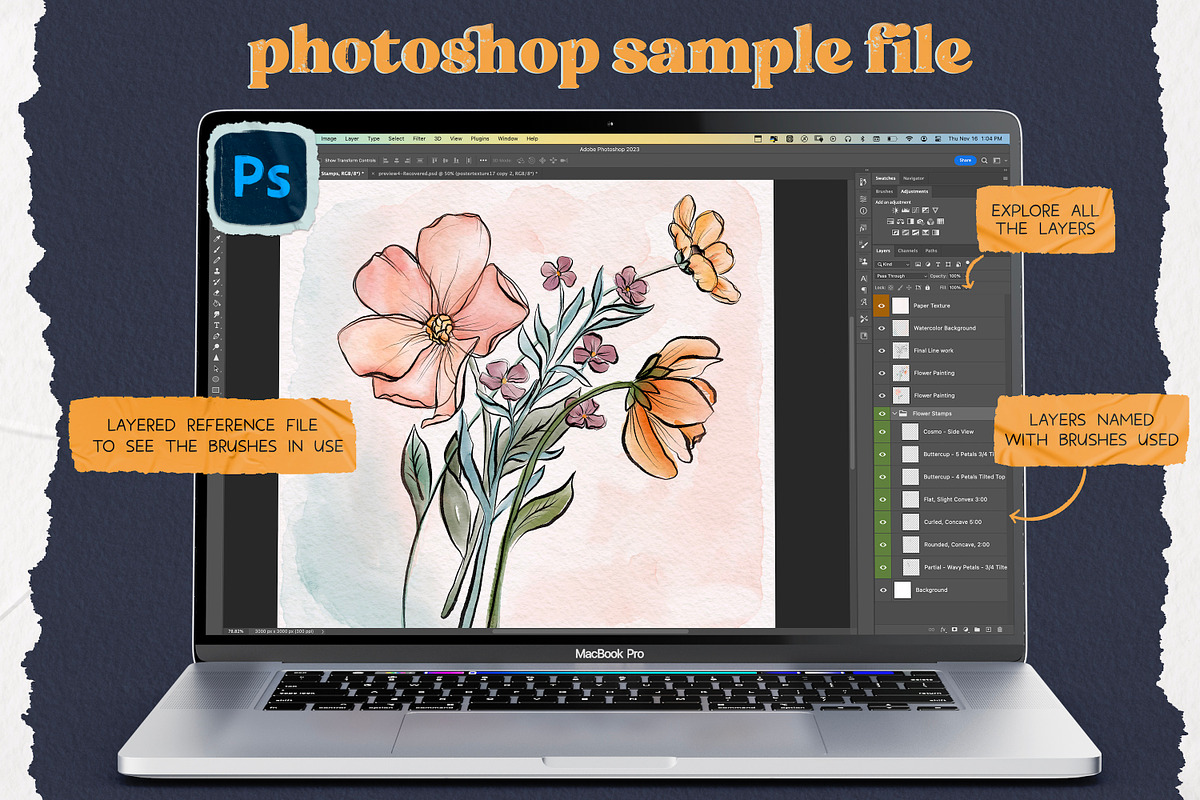Hide the Flower Stamps group

[x=882, y=412]
